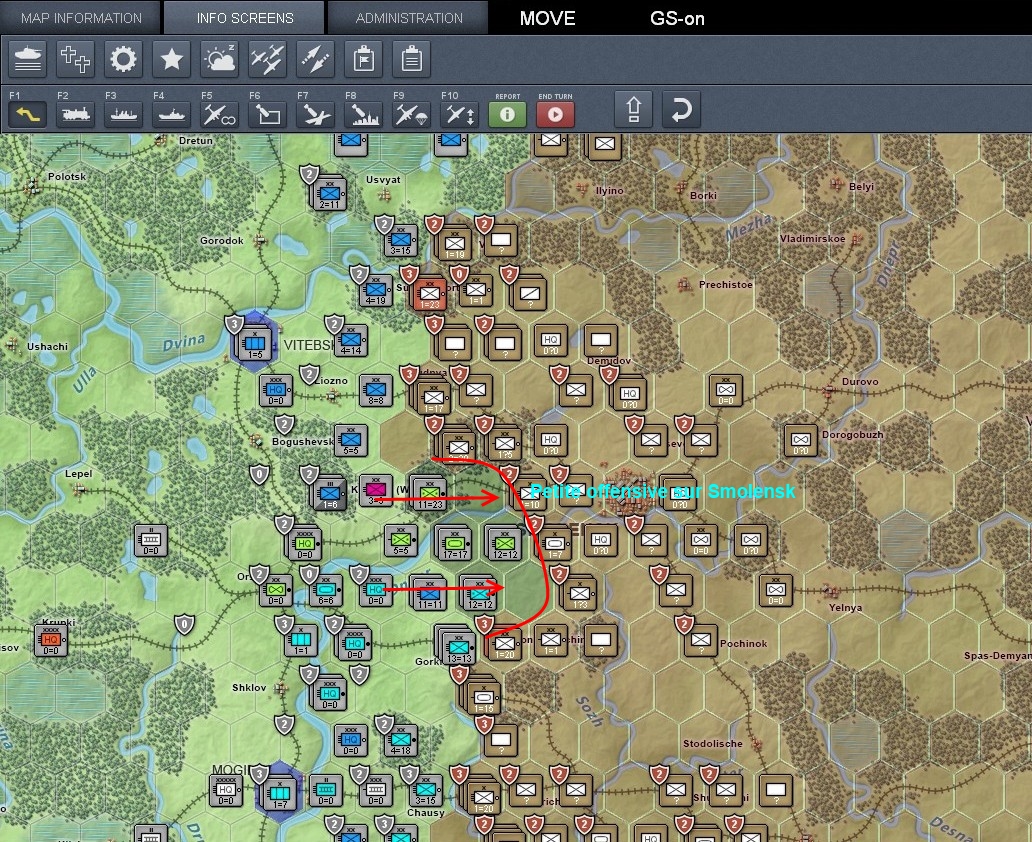Select the F3 naval transport mode
The image size is (1032, 842).
tap(124, 114)
